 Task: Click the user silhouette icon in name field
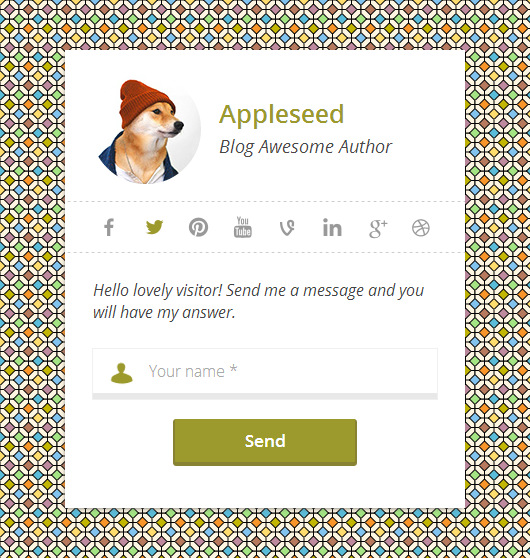point(122,373)
